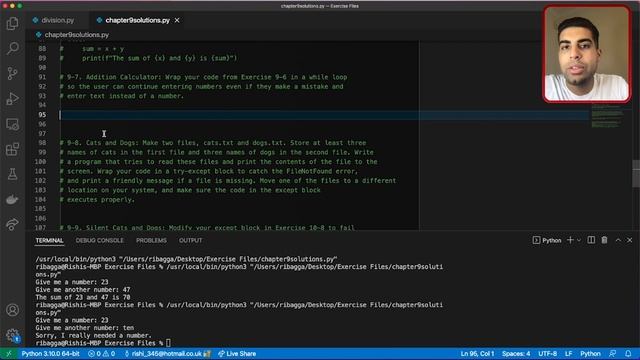Open Source Control view
This screenshot has width=640, height=360.
(12, 73)
